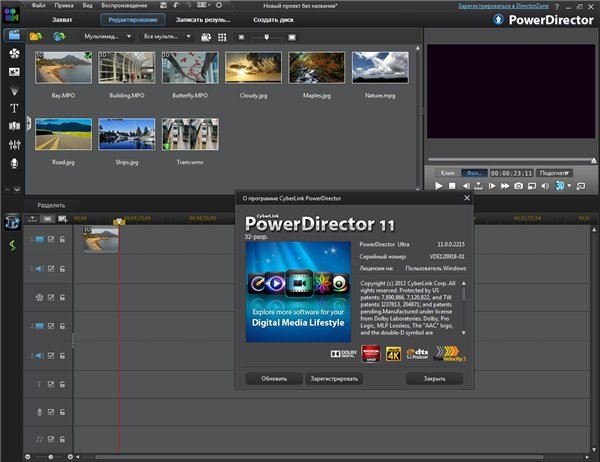Viewport: 600px width, 462px height.
Task: Click the library explorer view icon
Action: 206,37
